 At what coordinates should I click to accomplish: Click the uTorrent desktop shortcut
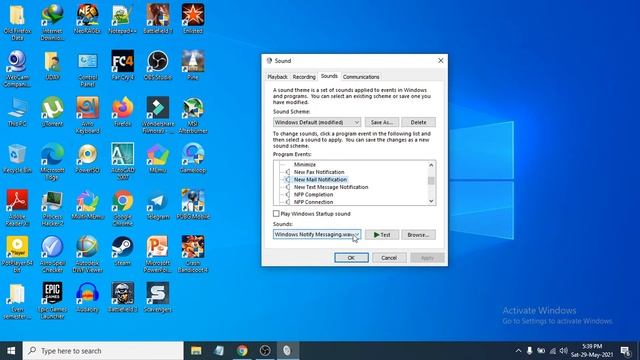tap(52, 111)
